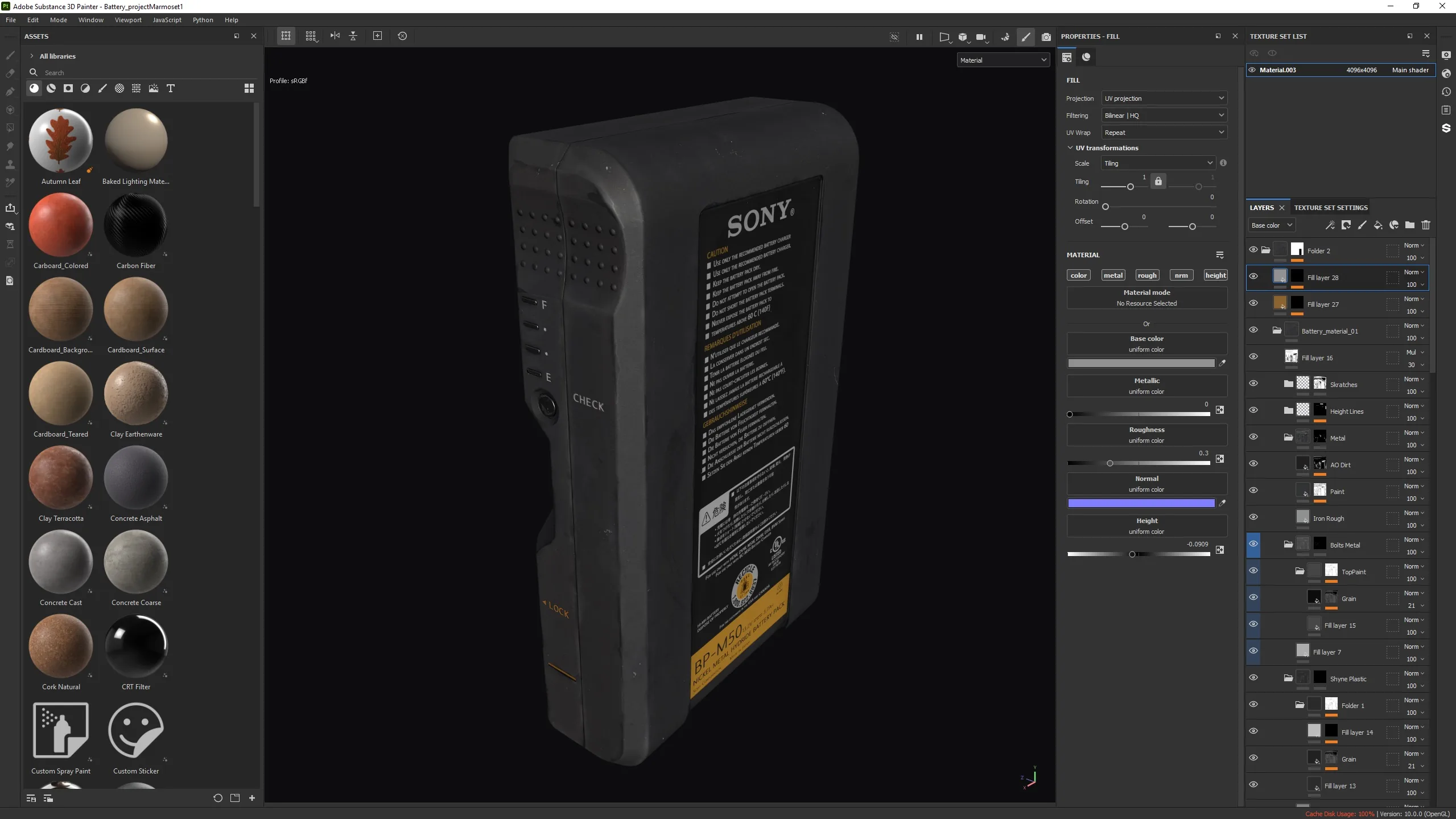
Task: Collapse UV transformations section
Action: (x=1070, y=147)
